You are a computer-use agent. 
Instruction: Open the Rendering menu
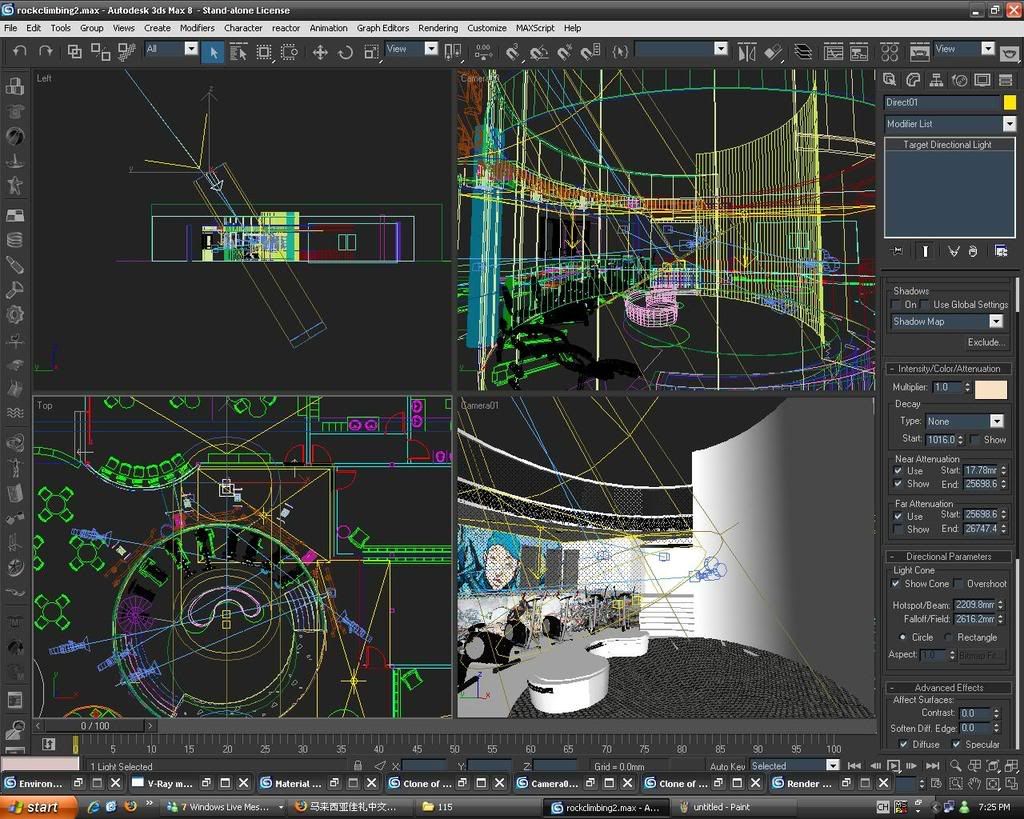click(438, 28)
